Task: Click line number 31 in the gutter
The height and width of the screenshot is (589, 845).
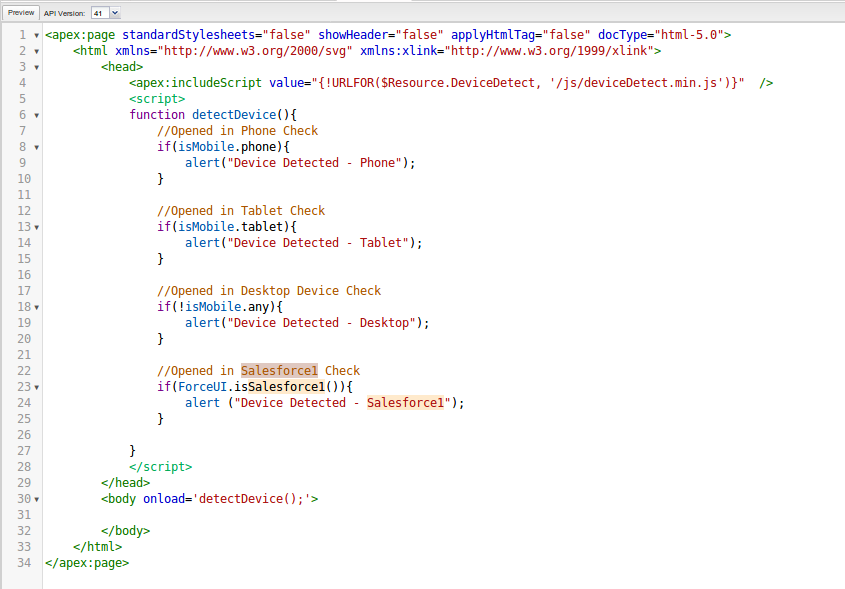Action: [x=20, y=514]
